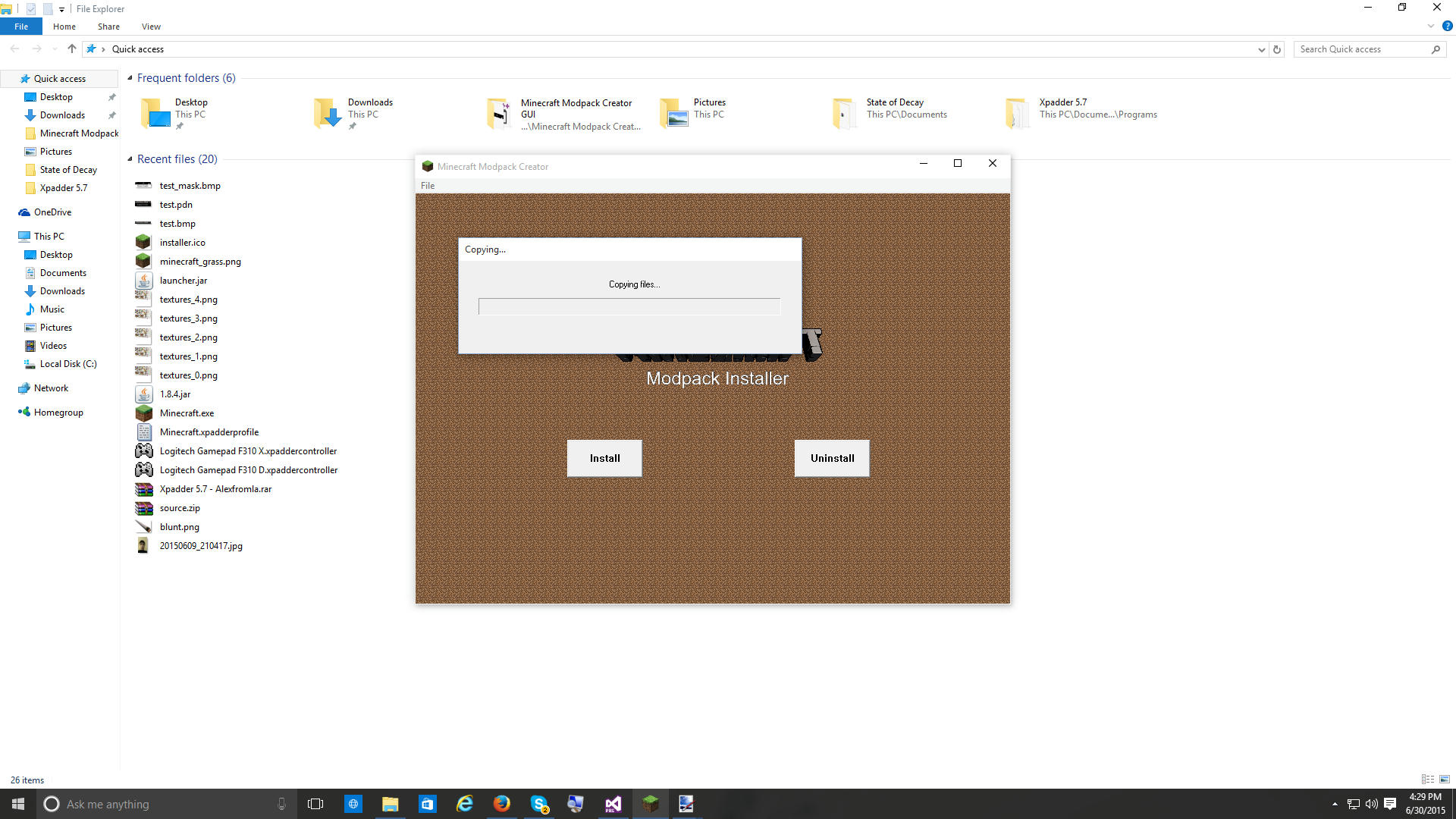This screenshot has width=1456, height=819.
Task: Select State of Decay in navigation pane
Action: pyautogui.click(x=68, y=170)
